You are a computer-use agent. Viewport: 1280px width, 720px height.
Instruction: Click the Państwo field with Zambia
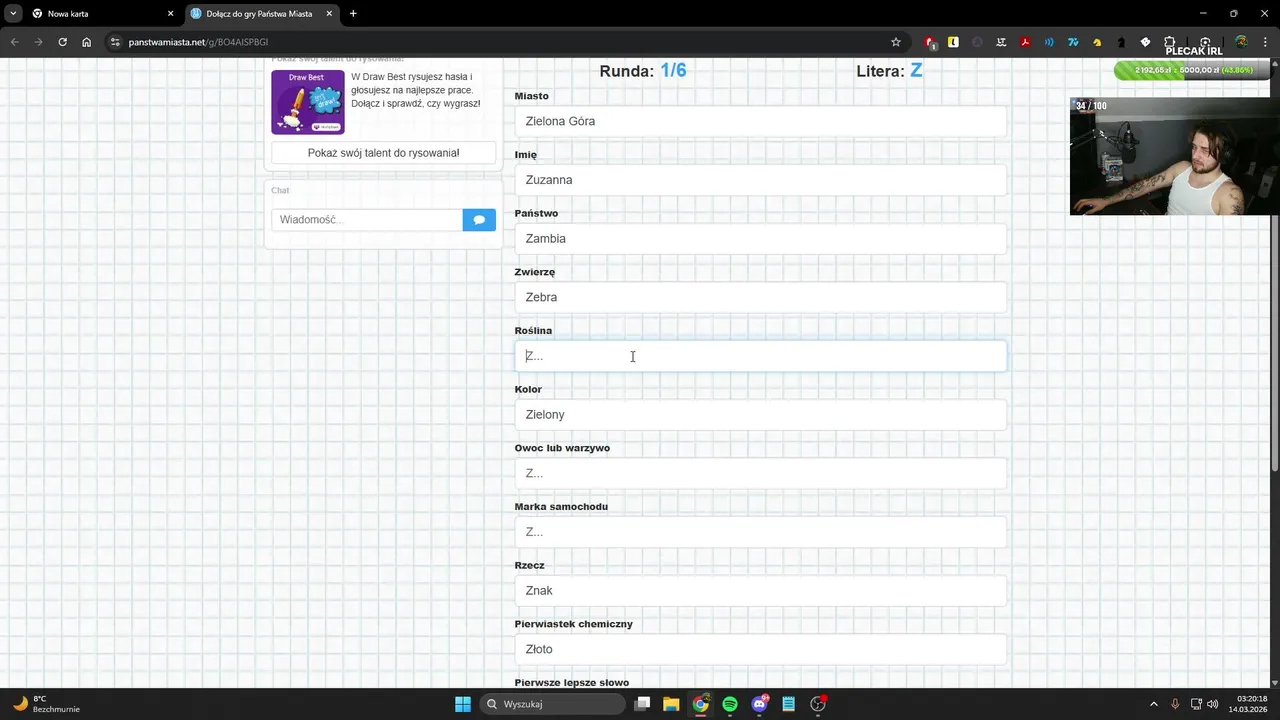(x=760, y=239)
